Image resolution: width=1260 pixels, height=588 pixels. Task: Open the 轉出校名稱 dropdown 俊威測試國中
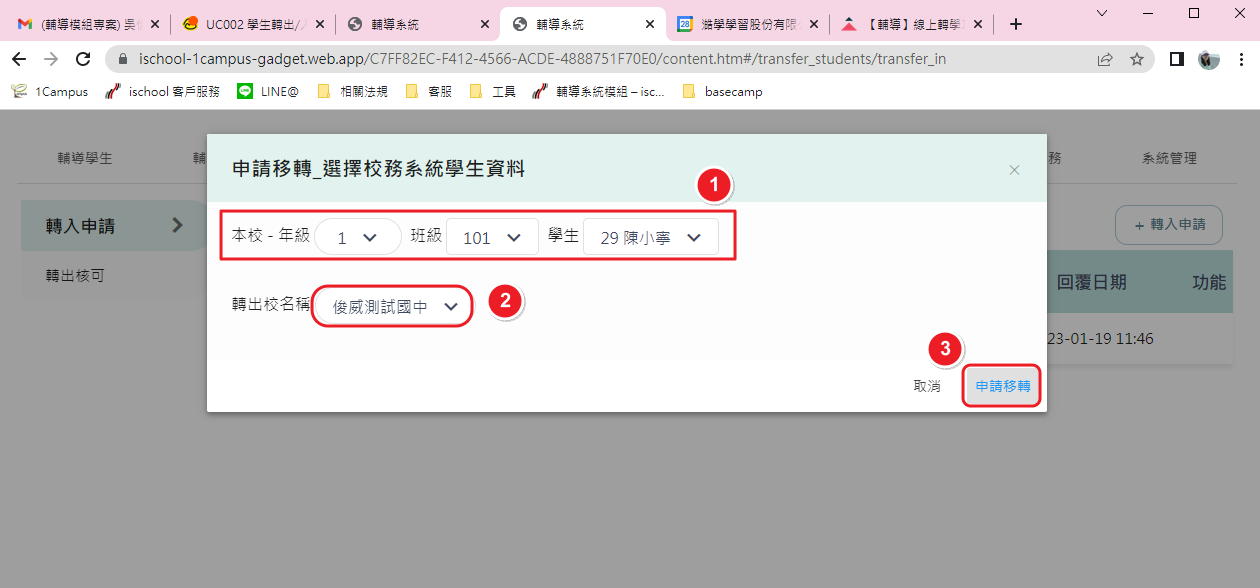pyautogui.click(x=391, y=307)
